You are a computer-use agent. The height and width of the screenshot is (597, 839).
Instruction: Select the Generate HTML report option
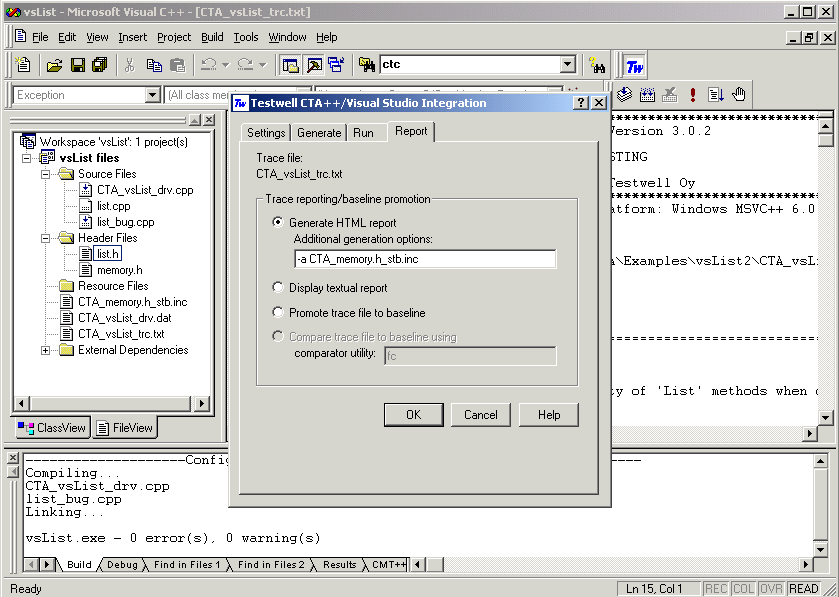click(278, 223)
